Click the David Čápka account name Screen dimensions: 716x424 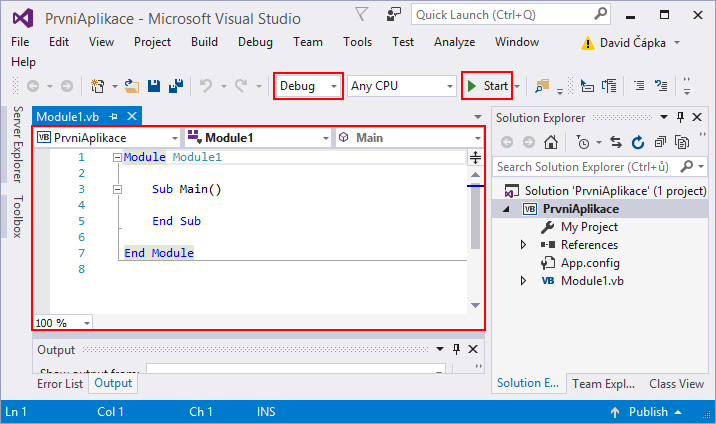coord(632,43)
